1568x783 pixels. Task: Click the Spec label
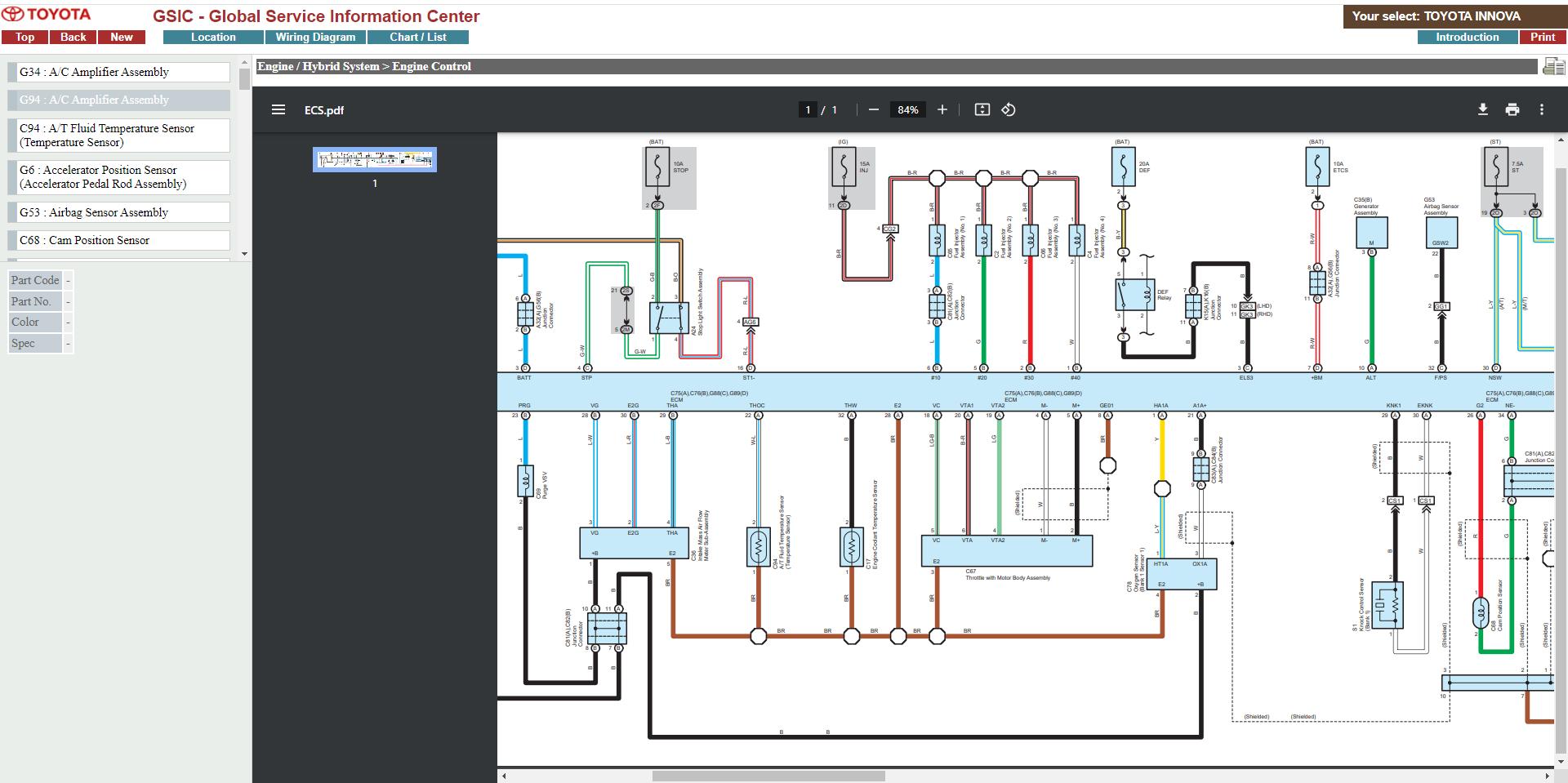tap(35, 344)
